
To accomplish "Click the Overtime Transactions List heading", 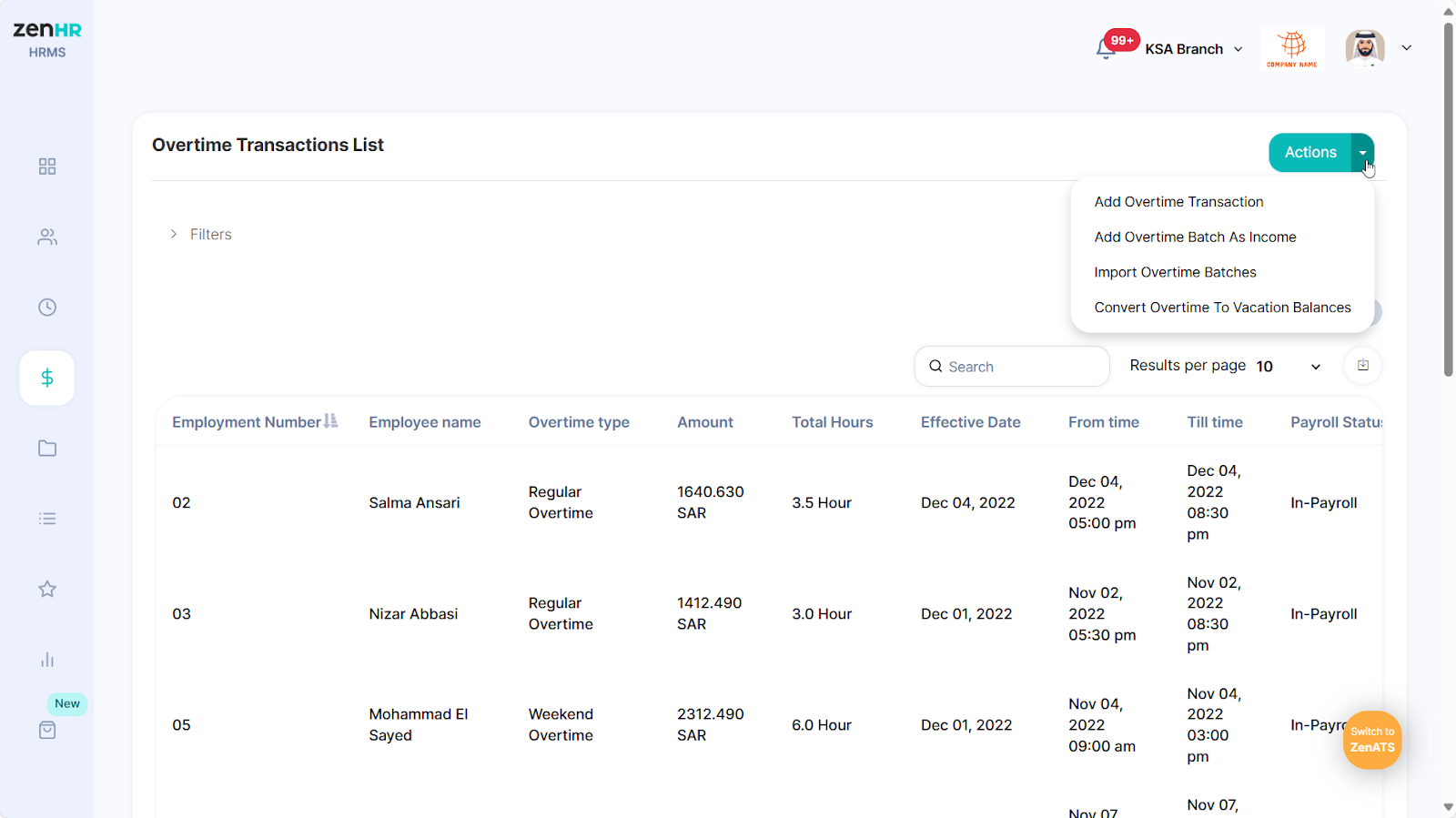I will pos(268,146).
